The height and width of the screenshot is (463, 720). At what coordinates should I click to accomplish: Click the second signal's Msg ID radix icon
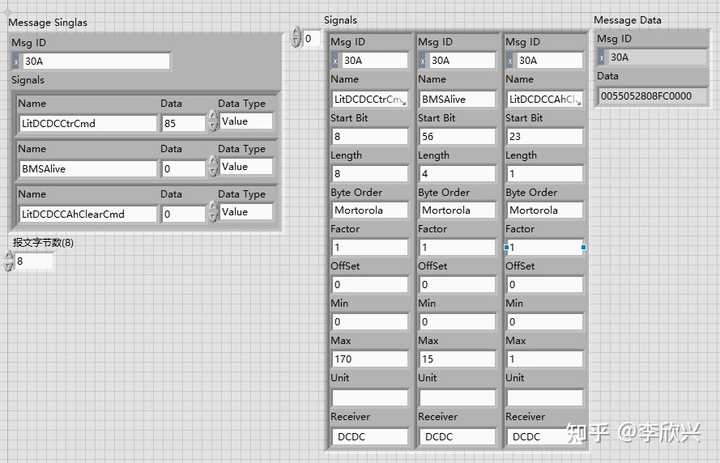[x=422, y=60]
